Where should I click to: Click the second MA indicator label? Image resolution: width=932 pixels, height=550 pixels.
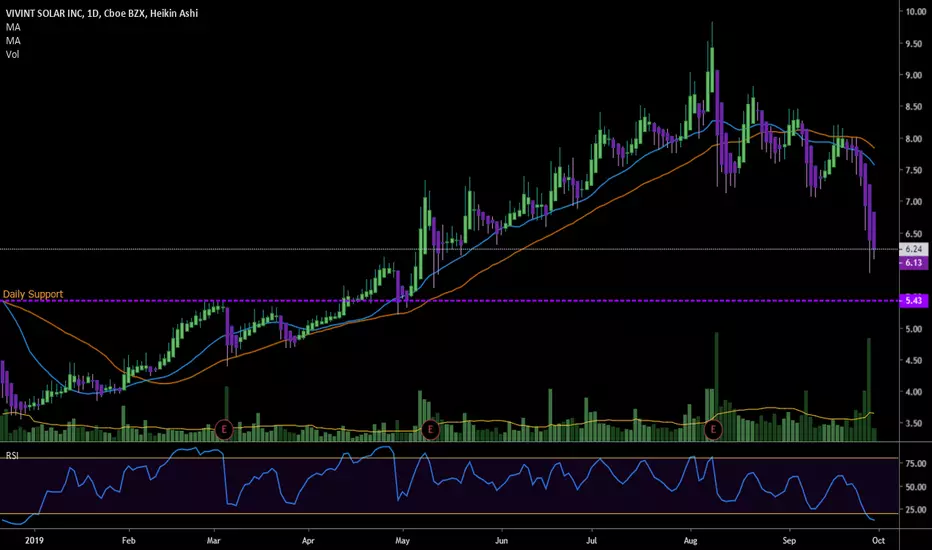pos(13,40)
